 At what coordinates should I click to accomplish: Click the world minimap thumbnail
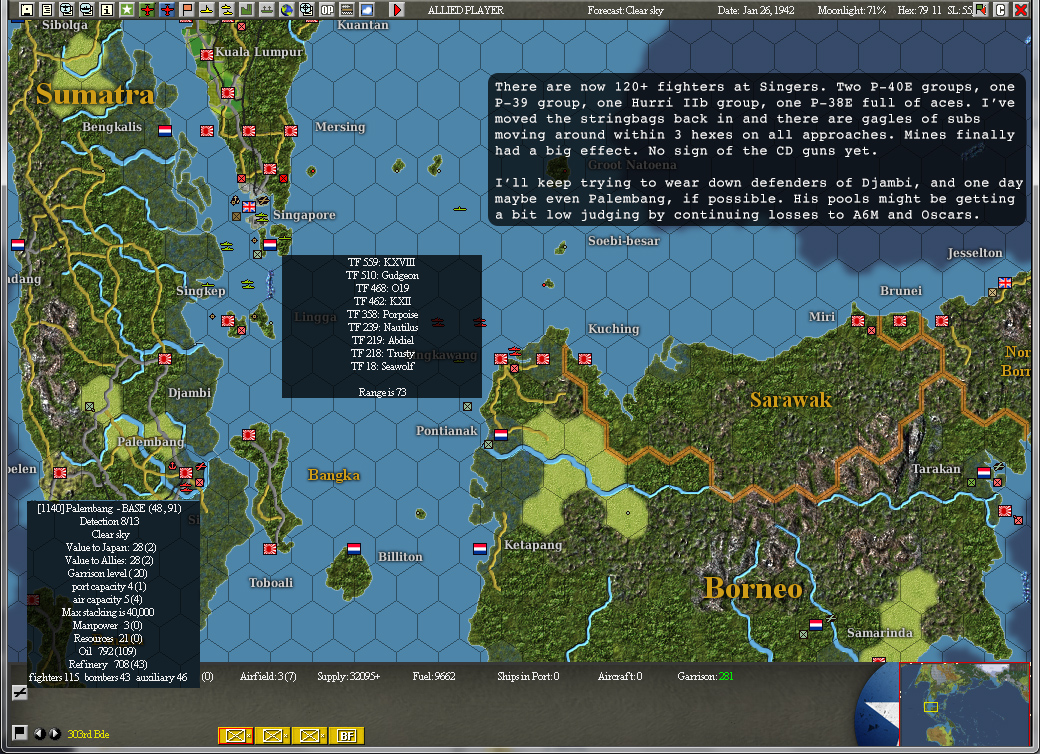(x=964, y=704)
